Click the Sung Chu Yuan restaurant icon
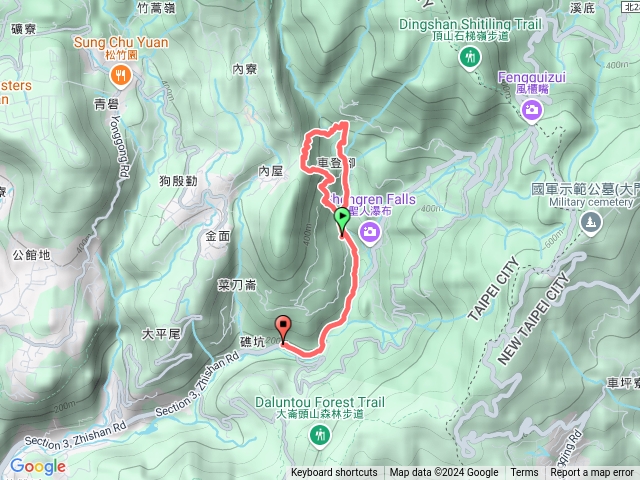Image resolution: width=640 pixels, height=480 pixels. pos(120,76)
